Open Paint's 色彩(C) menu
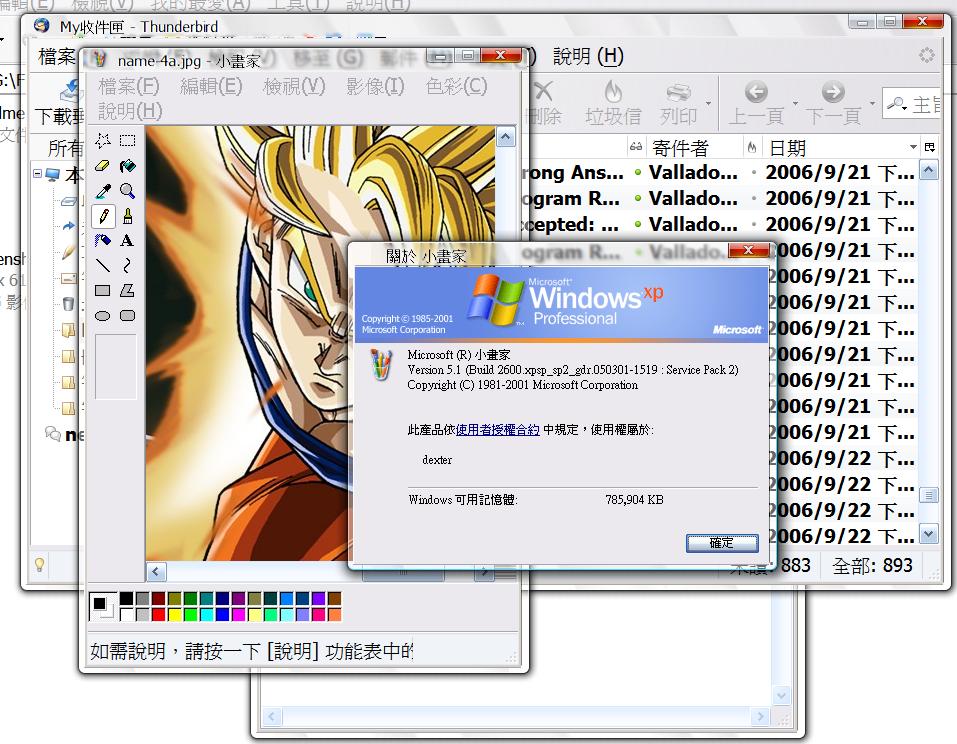This screenshot has width=957, height=744. [x=457, y=87]
